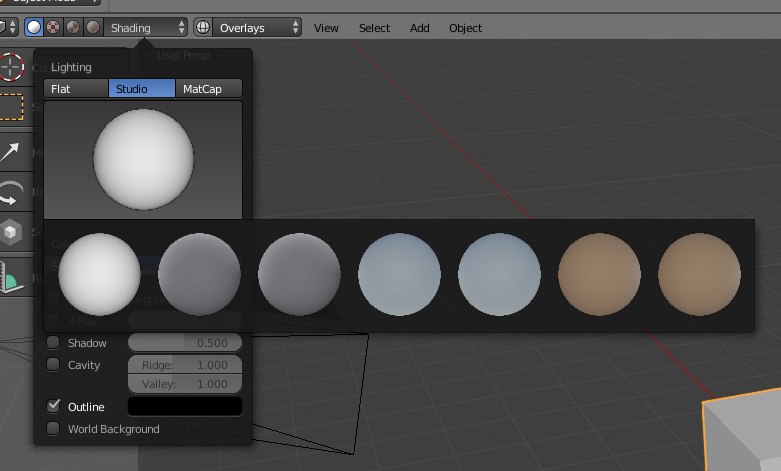Pick the first dark gray studio sphere

coord(199,274)
